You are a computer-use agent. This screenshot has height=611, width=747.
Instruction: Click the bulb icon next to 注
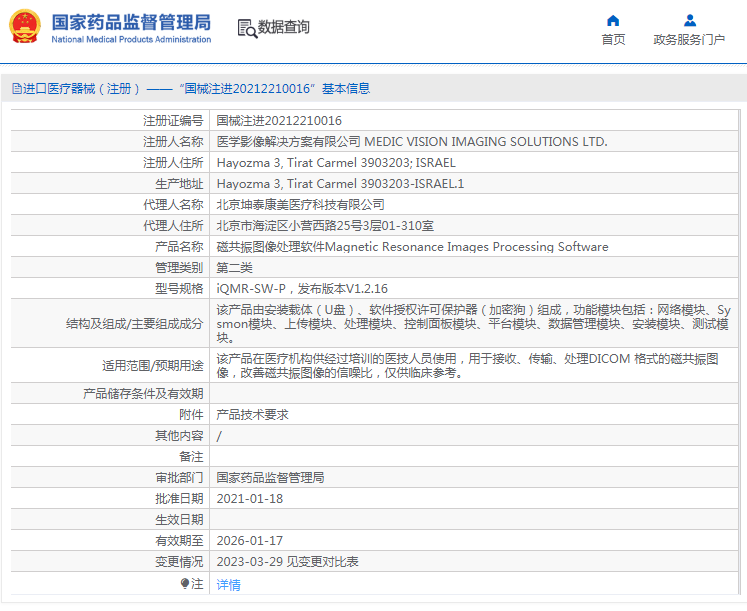[x=185, y=583]
